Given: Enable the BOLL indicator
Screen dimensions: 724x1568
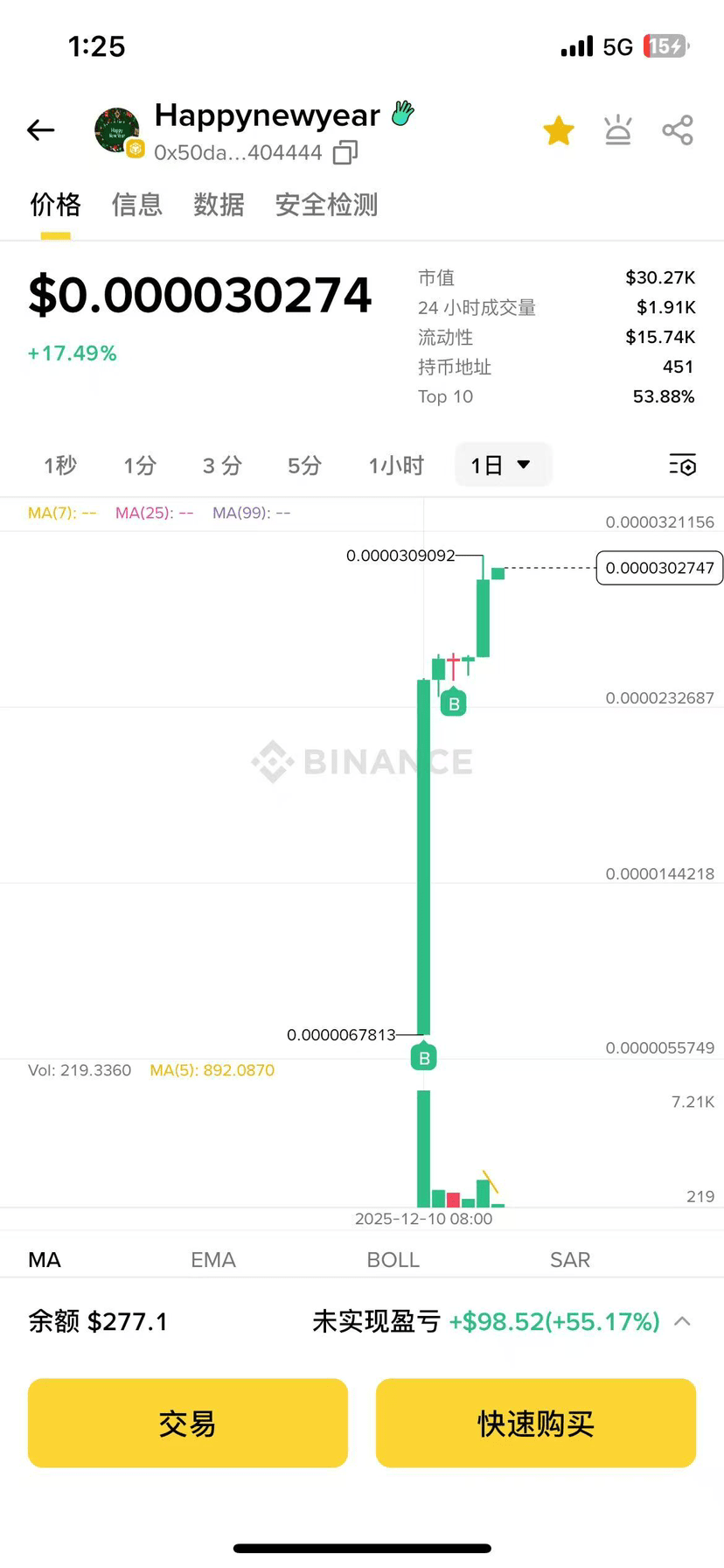Looking at the screenshot, I should pos(393,1259).
